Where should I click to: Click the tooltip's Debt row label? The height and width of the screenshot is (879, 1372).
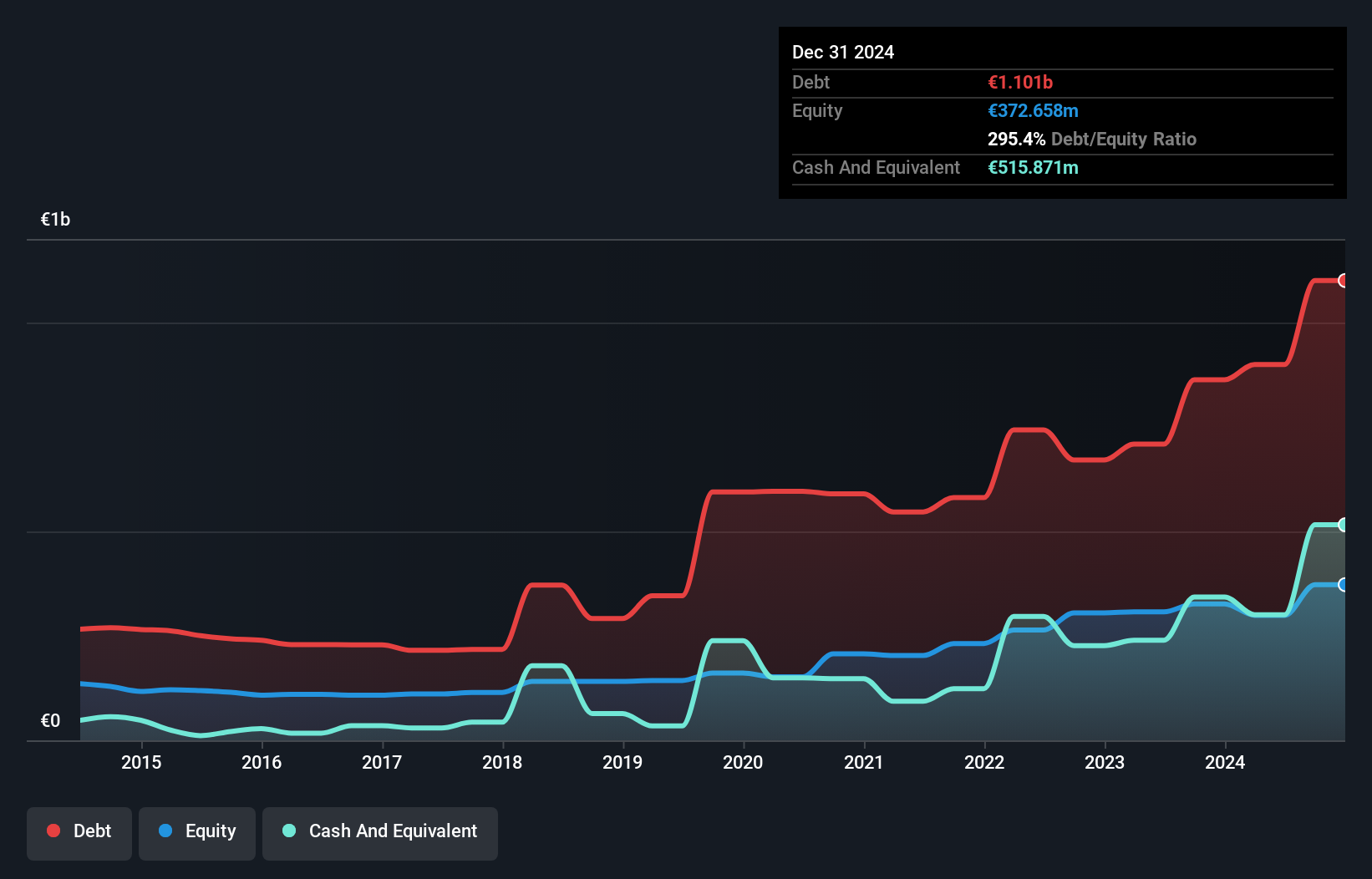[x=810, y=82]
